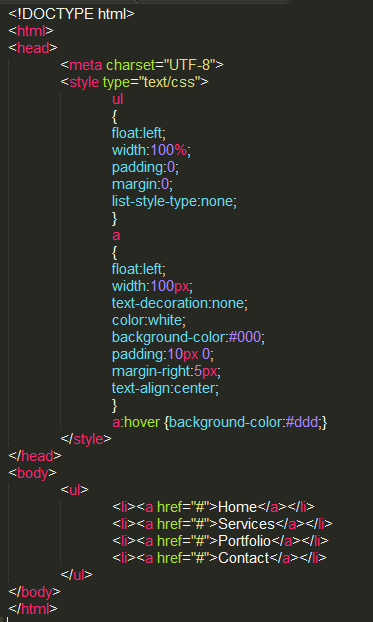Click the opening <body> tag
373x622 pixels.
click(33, 473)
